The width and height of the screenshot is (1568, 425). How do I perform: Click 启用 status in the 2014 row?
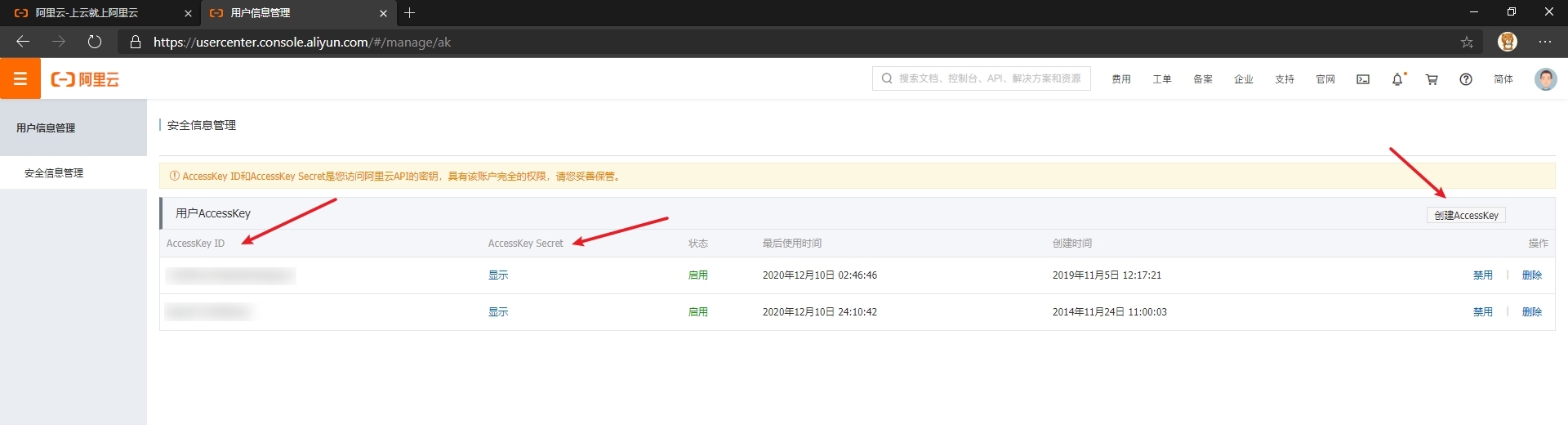(698, 312)
